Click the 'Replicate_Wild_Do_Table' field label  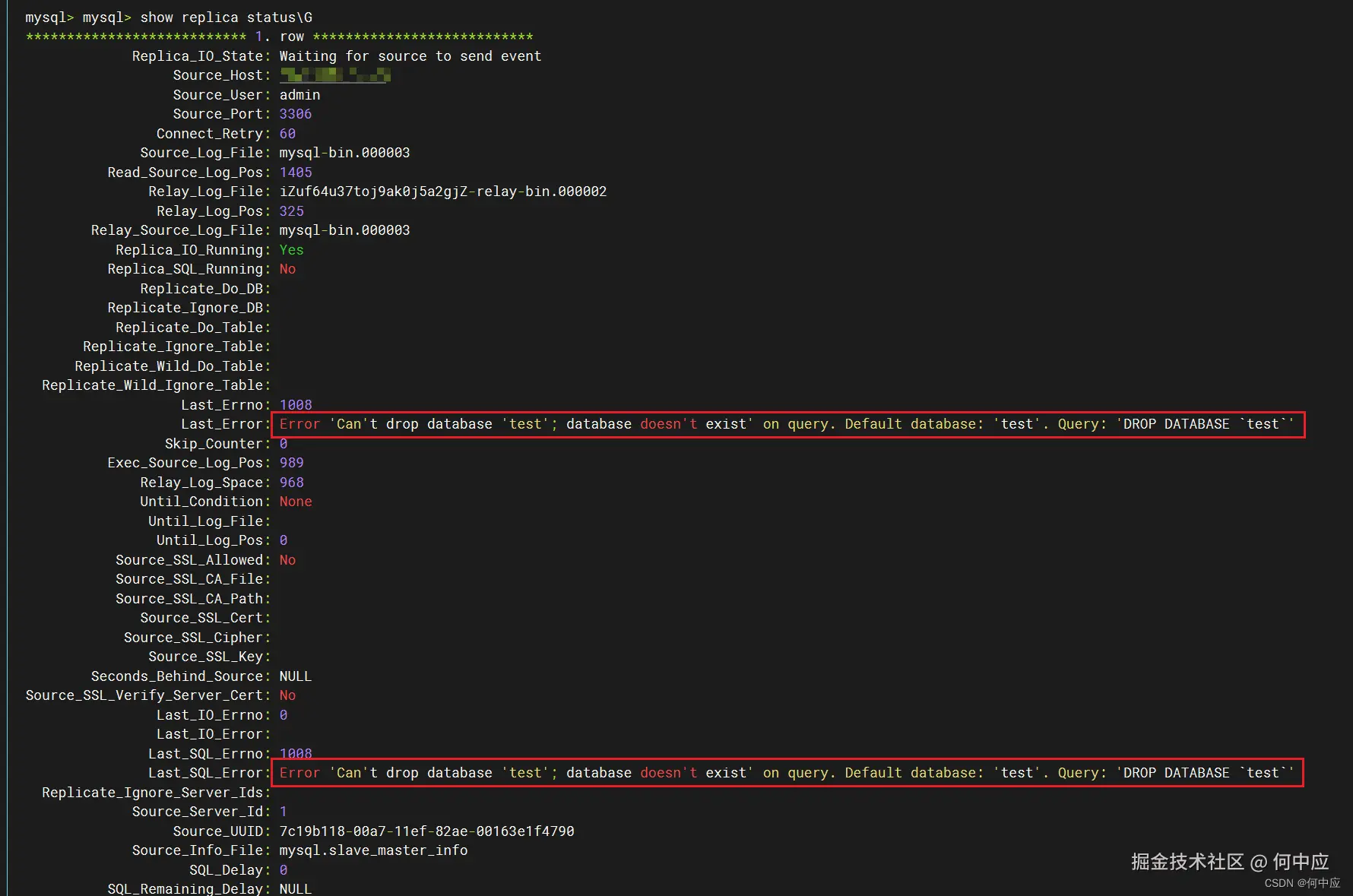click(x=169, y=366)
